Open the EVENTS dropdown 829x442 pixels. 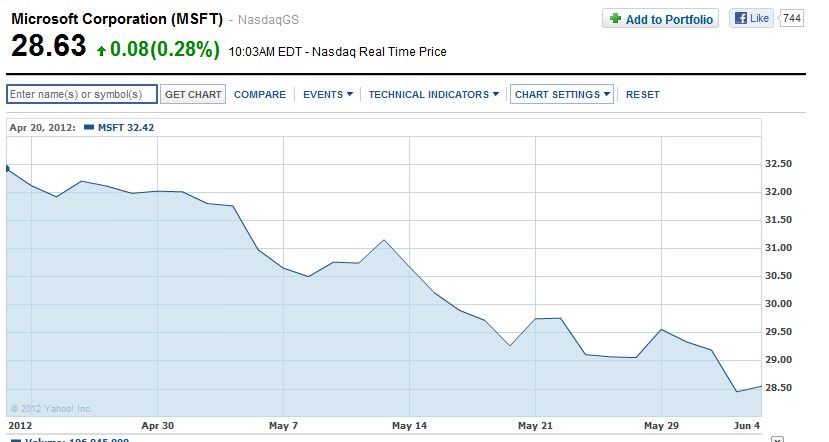[328, 95]
